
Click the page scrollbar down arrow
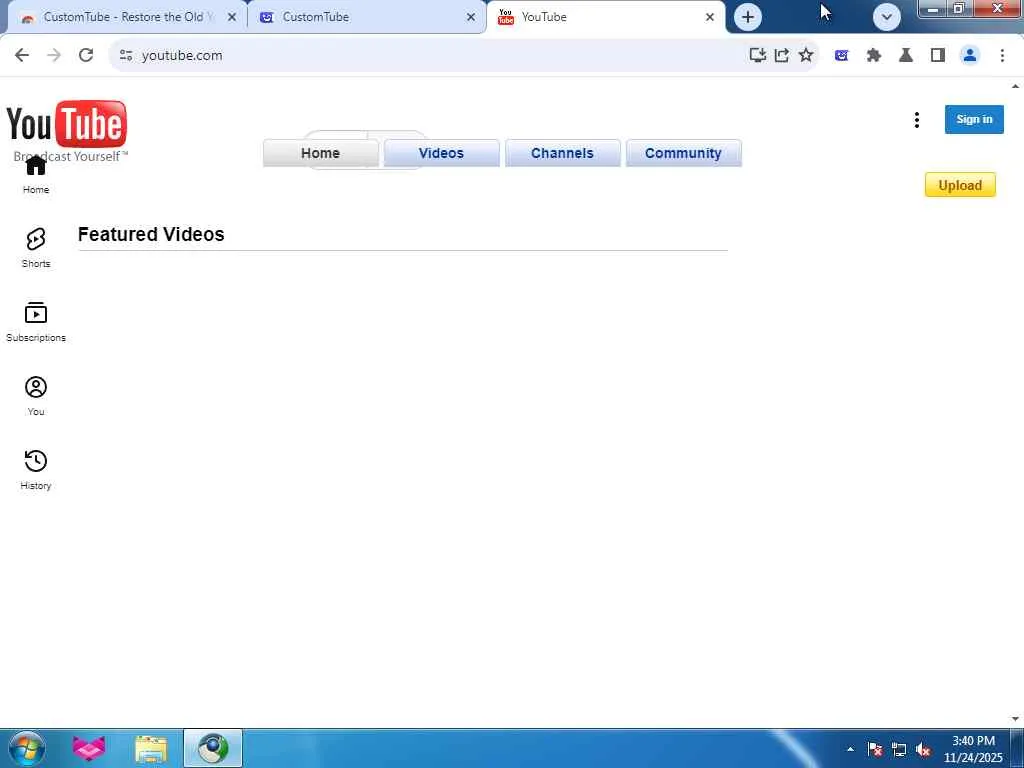pyautogui.click(x=1016, y=719)
